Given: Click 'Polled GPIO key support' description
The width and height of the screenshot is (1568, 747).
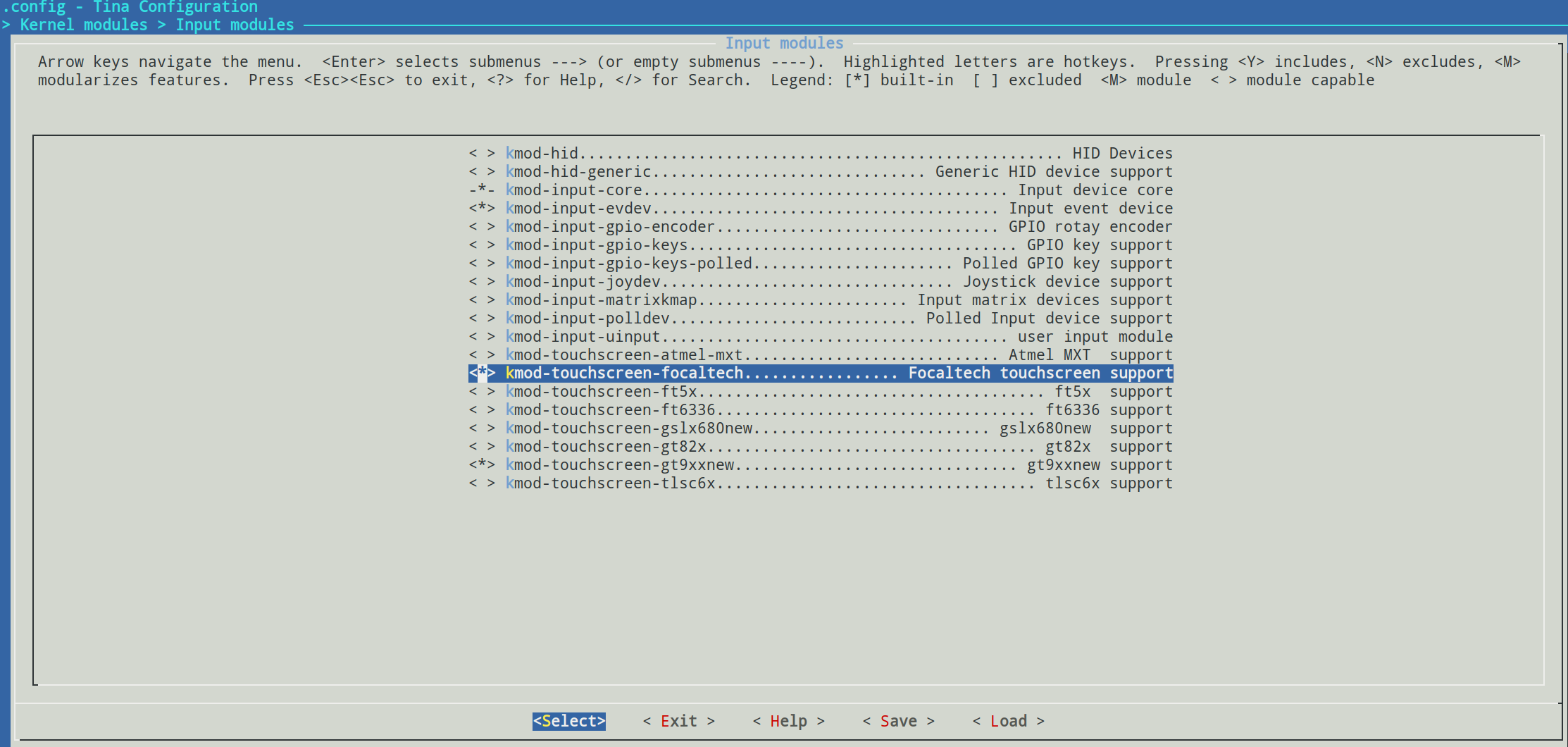Looking at the screenshot, I should [x=1068, y=264].
